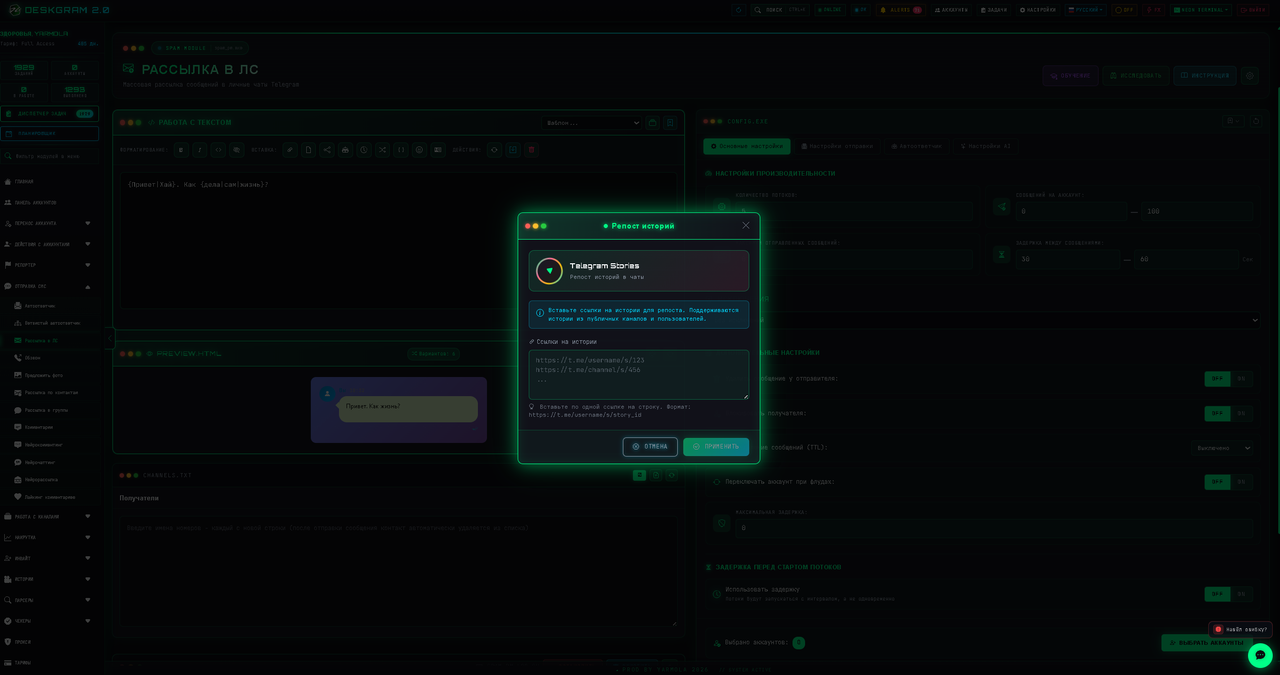Click the DESKGRAM 2.0 logo
This screenshot has width=1280, height=675.
60,10
